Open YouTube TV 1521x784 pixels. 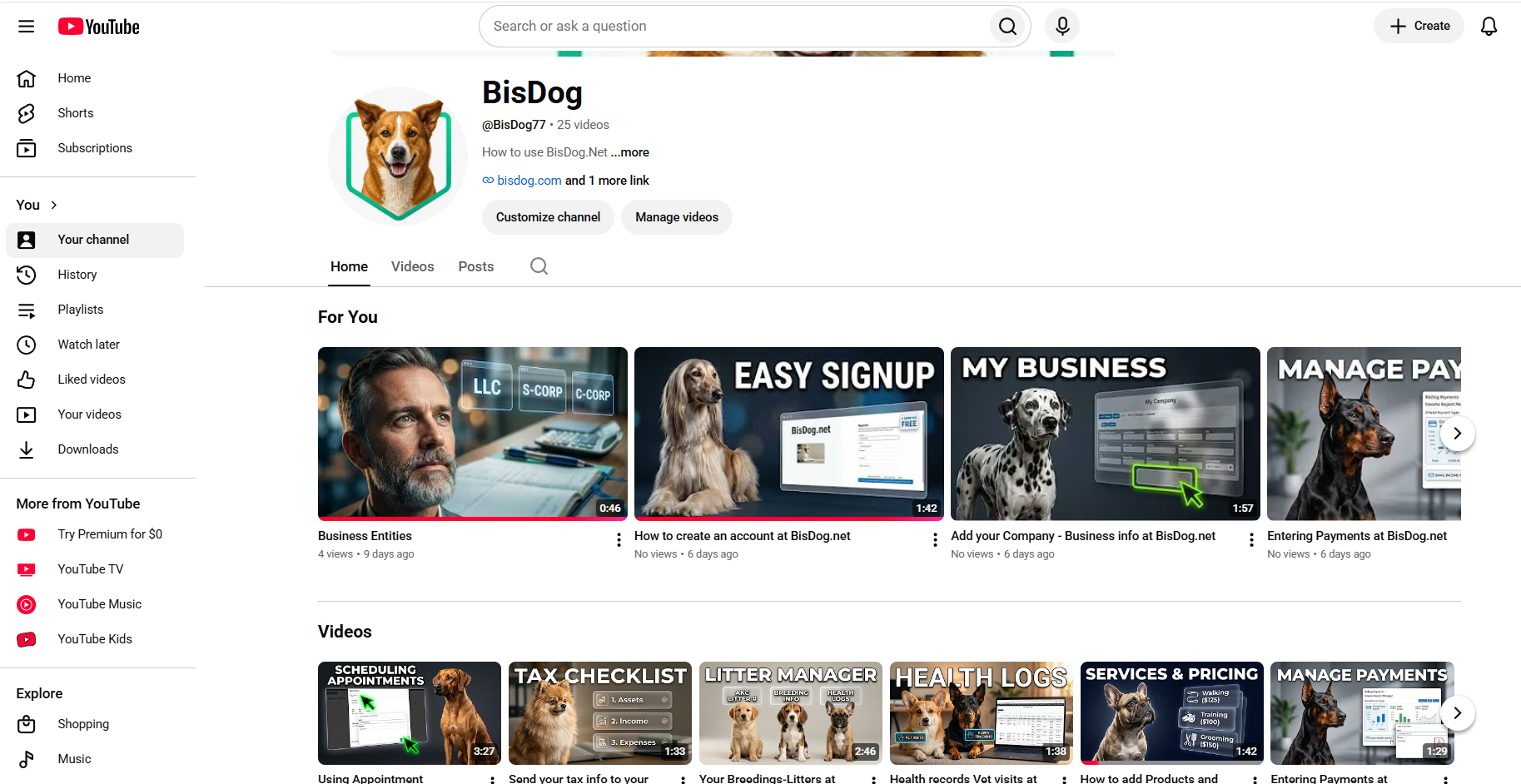[x=95, y=569]
